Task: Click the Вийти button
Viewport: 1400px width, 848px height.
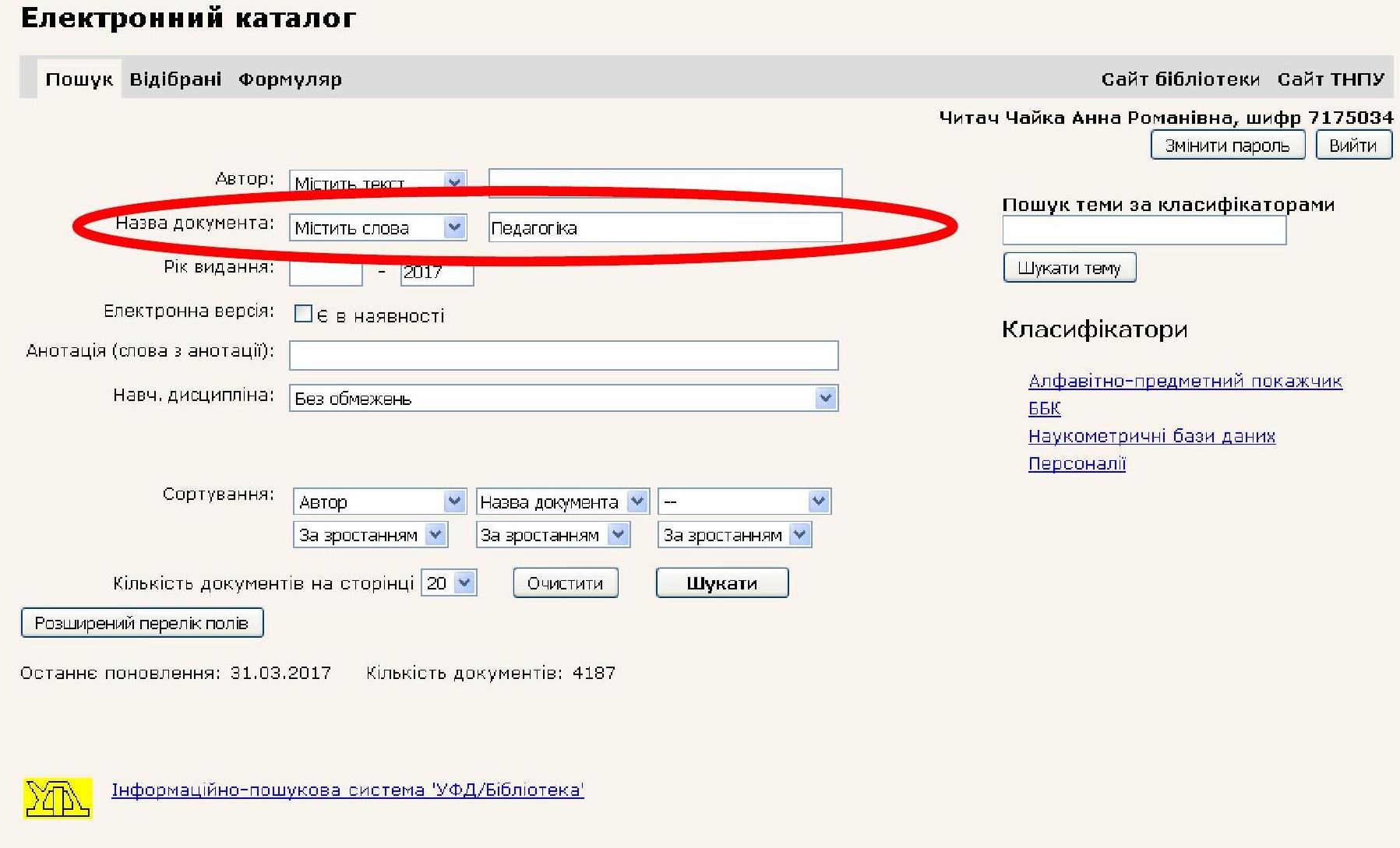Action: [1353, 145]
